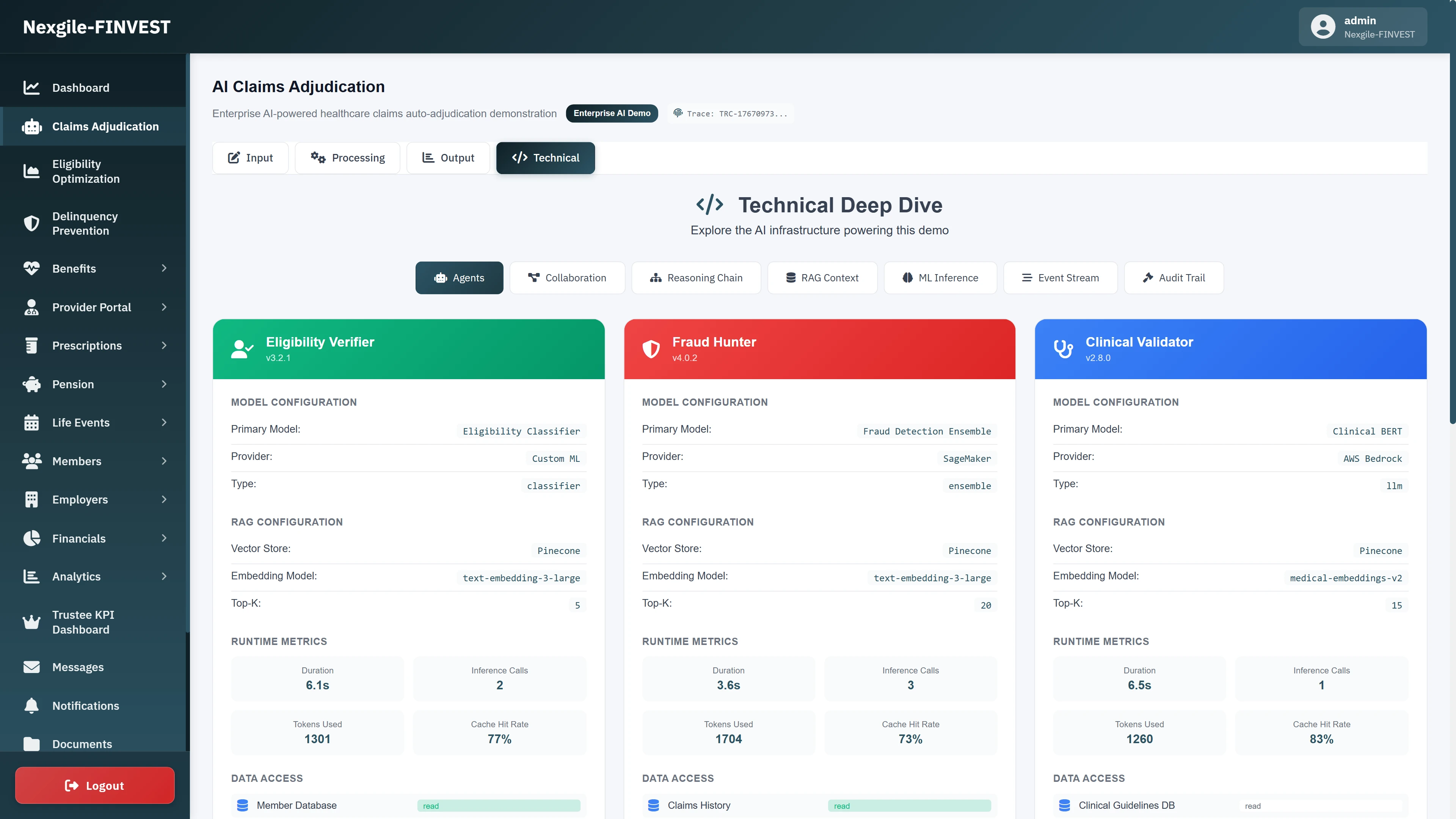Switch to the Input tab

(x=250, y=158)
